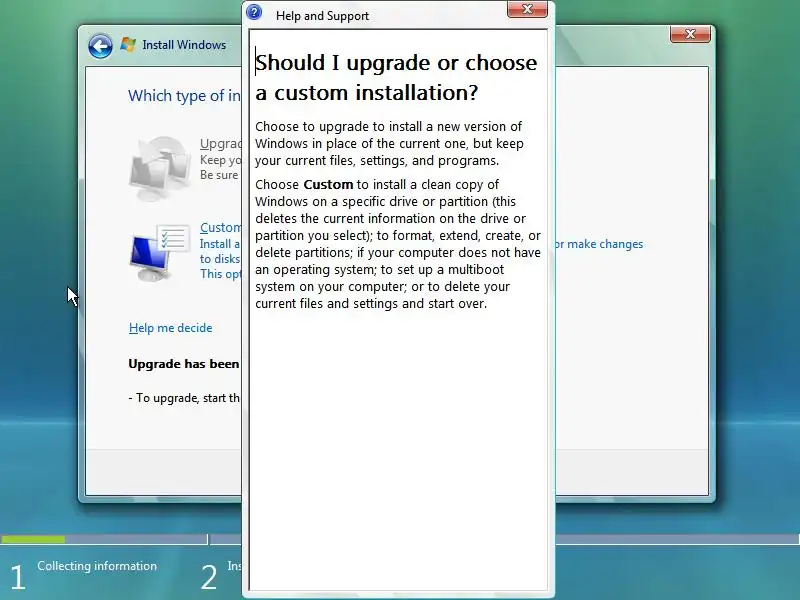Go back using the blue arrow button
Viewport: 800px width, 600px height.
[x=100, y=46]
